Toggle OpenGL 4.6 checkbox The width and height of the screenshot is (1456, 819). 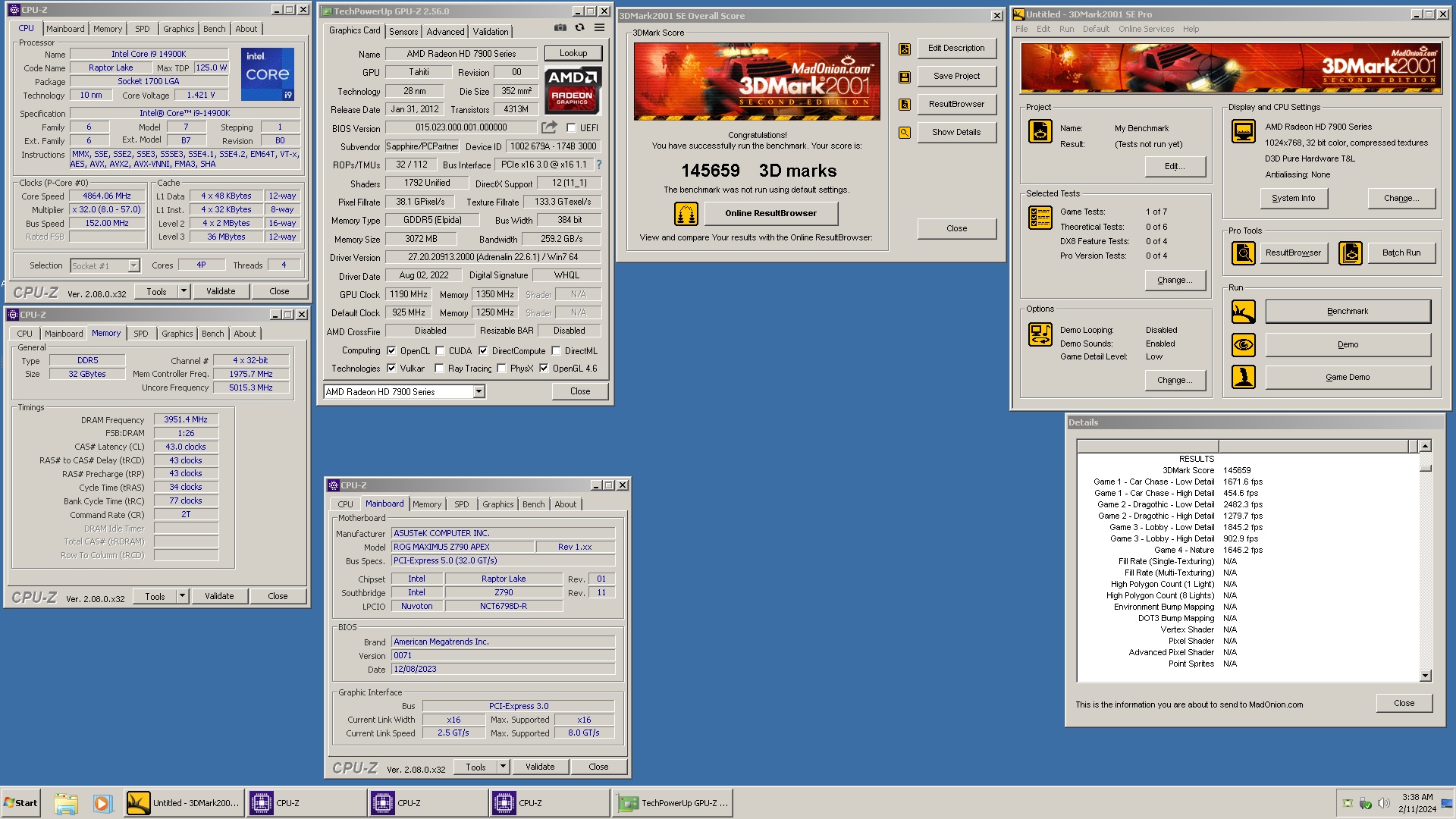[x=544, y=369]
